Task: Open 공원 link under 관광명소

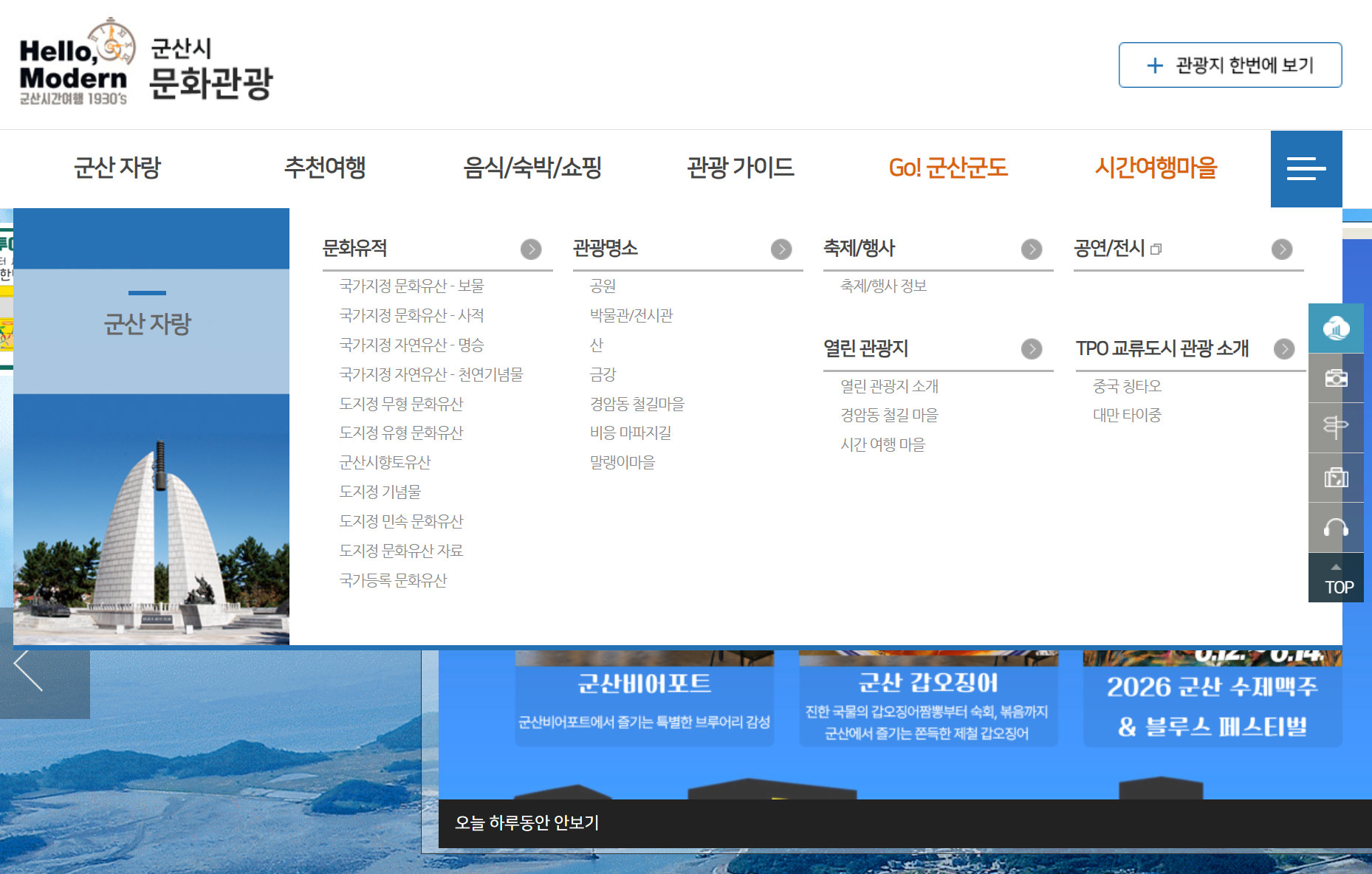Action: tap(603, 286)
